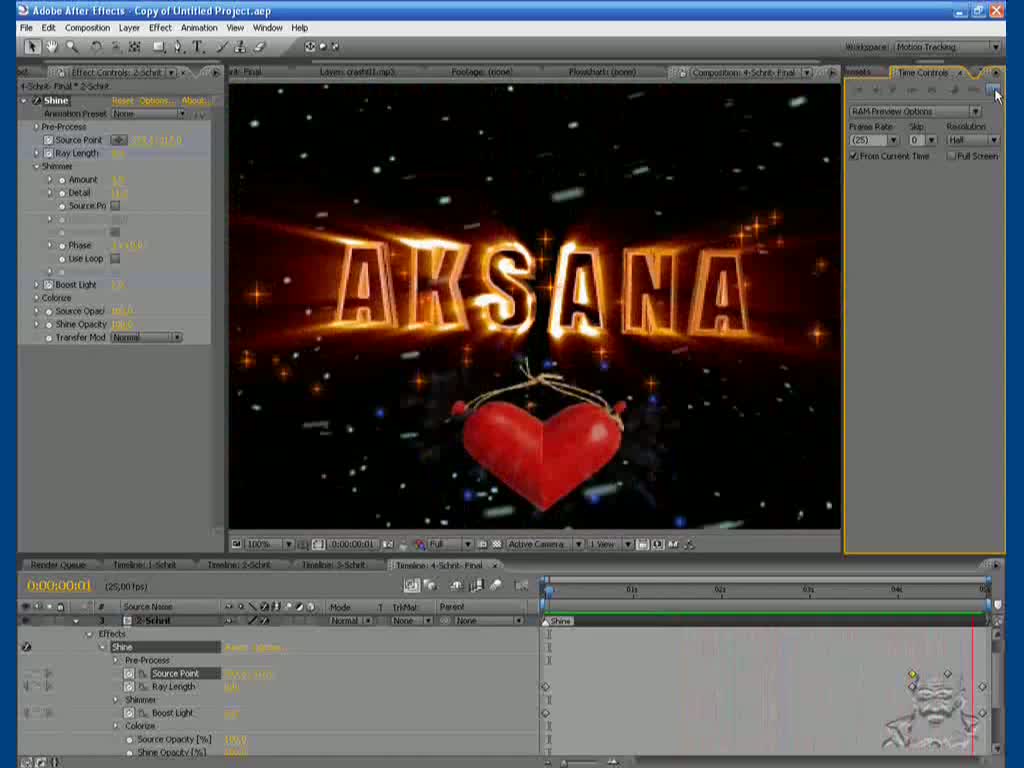1024x768 pixels.
Task: Enable the Full Screen checkbox
Action: point(951,156)
